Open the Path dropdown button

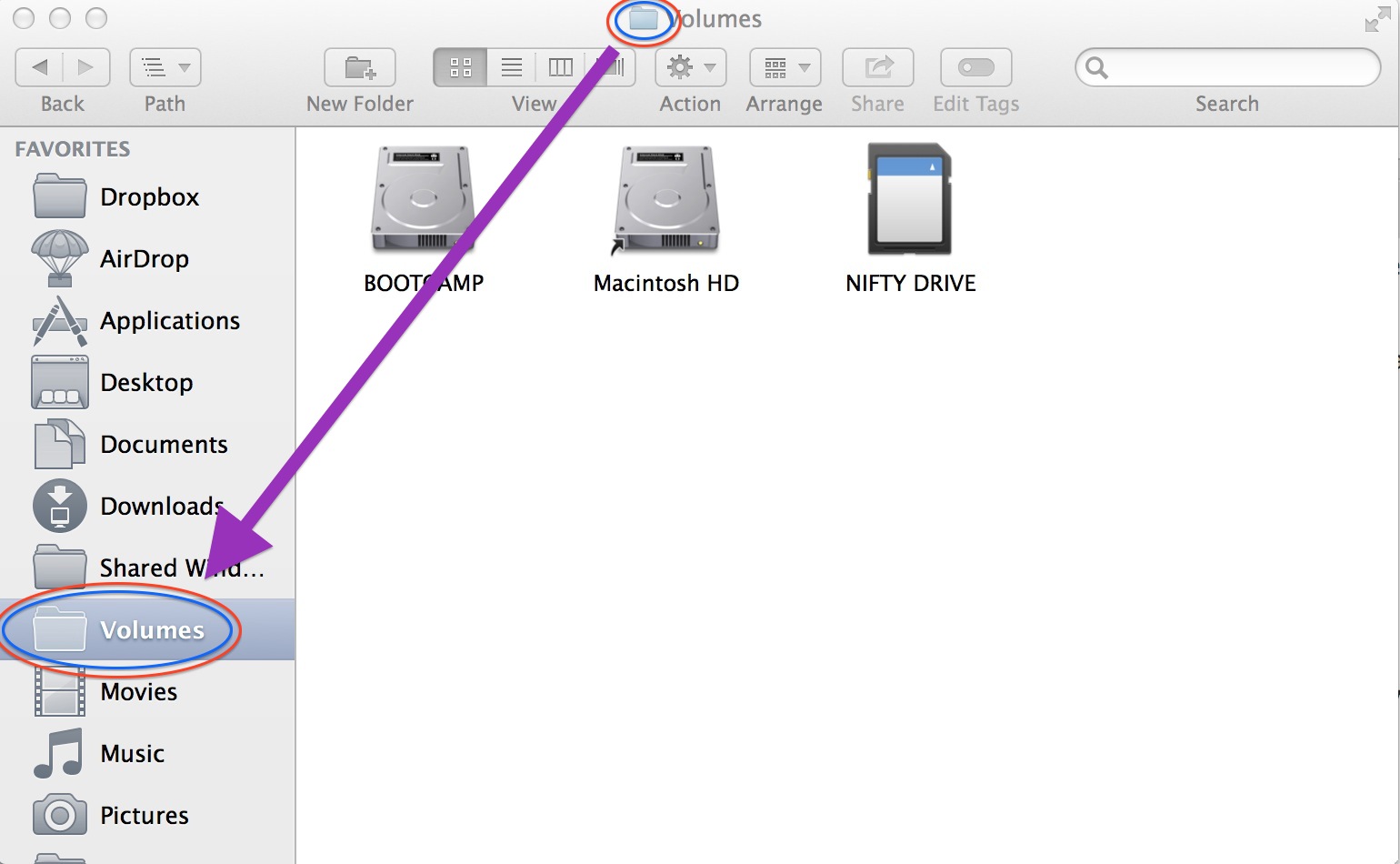click(x=165, y=67)
